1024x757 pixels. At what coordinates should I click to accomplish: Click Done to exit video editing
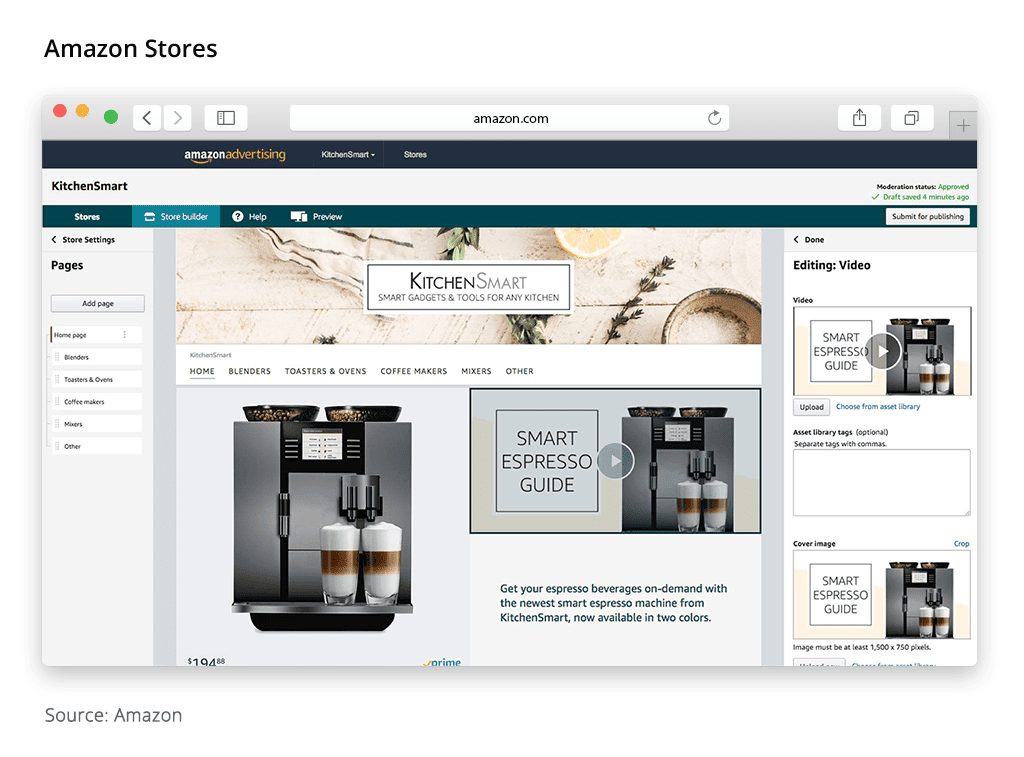click(808, 240)
